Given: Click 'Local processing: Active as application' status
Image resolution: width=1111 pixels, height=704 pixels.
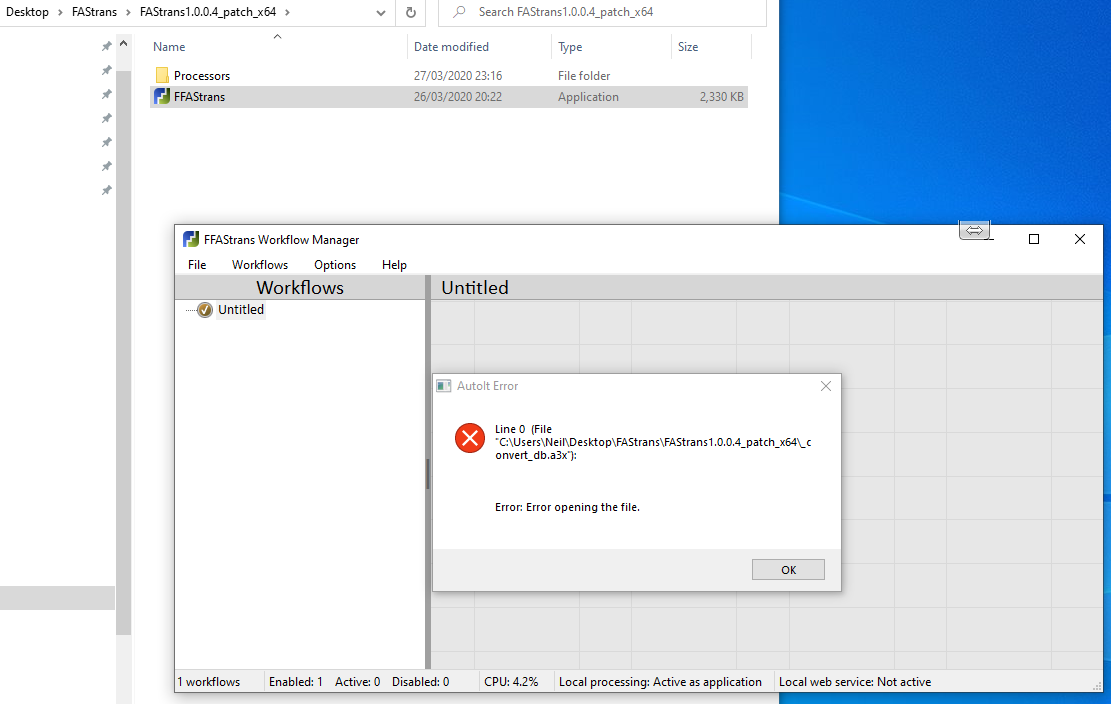Looking at the screenshot, I should pos(660,682).
